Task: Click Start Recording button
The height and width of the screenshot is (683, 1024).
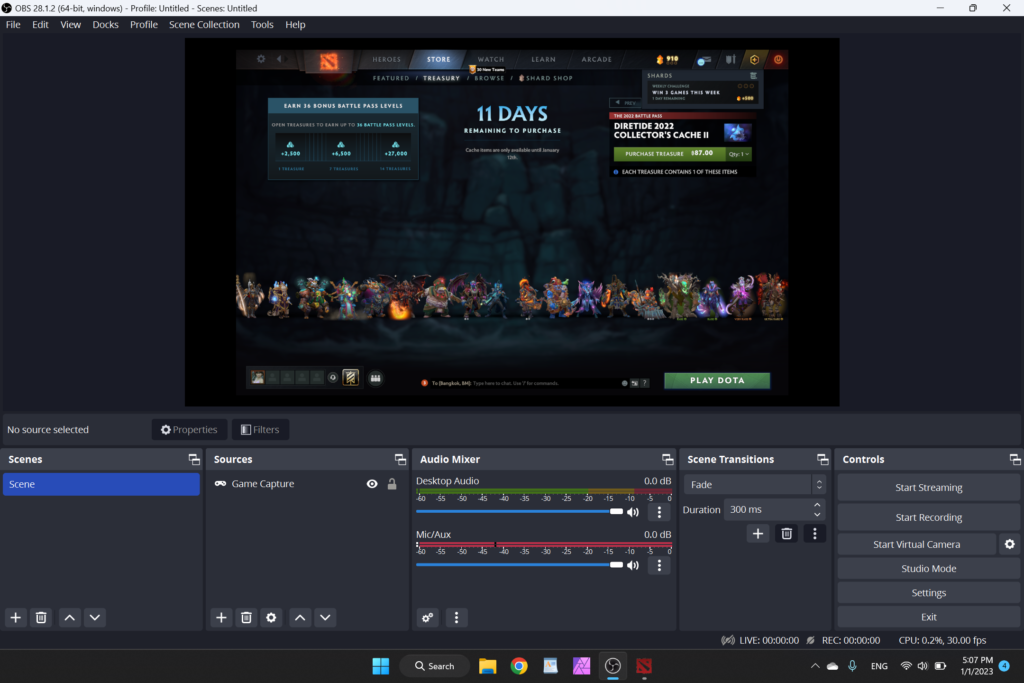Action: click(928, 517)
